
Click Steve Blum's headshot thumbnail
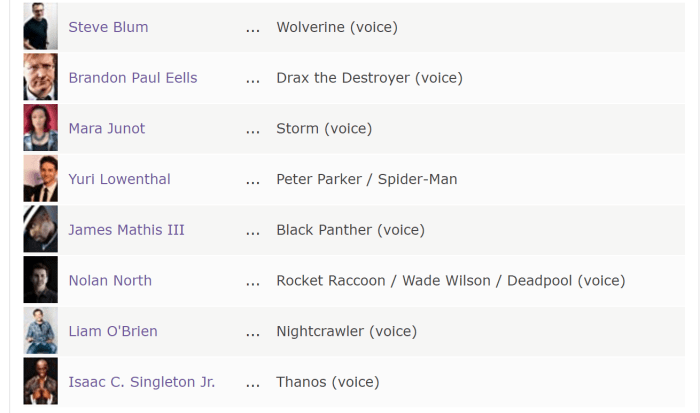click(41, 26)
